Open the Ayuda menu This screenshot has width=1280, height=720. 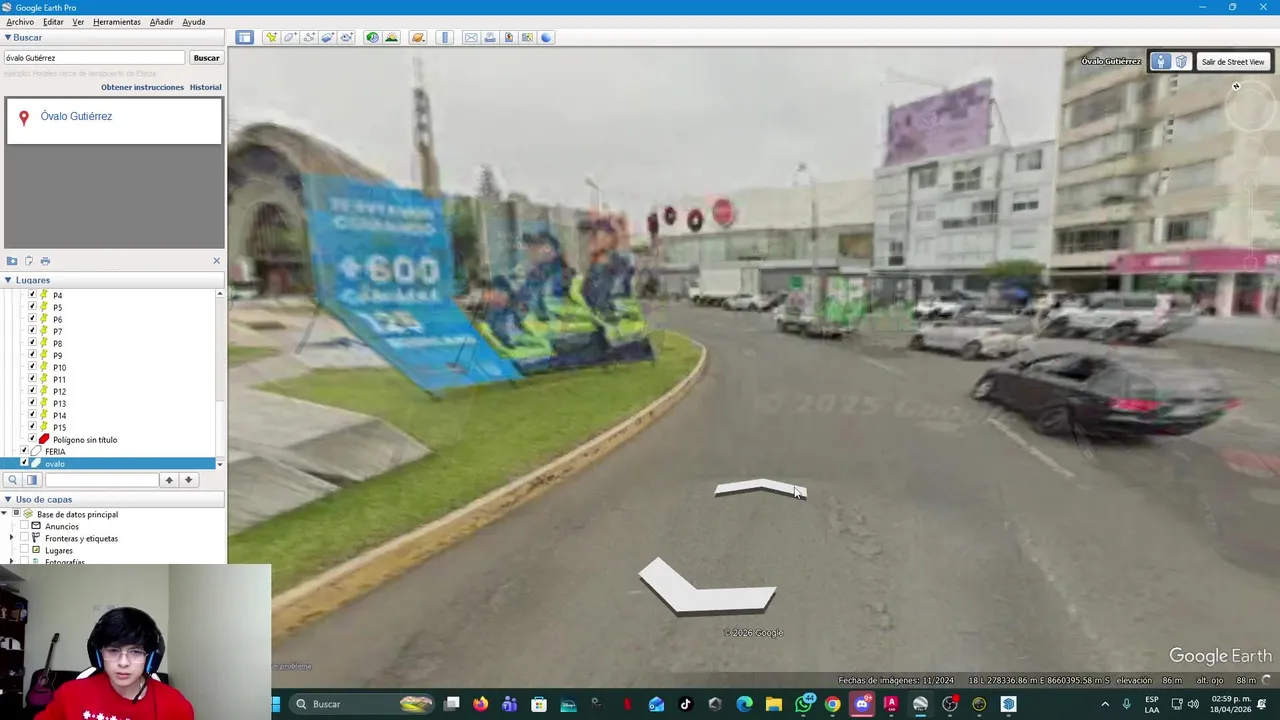[194, 22]
